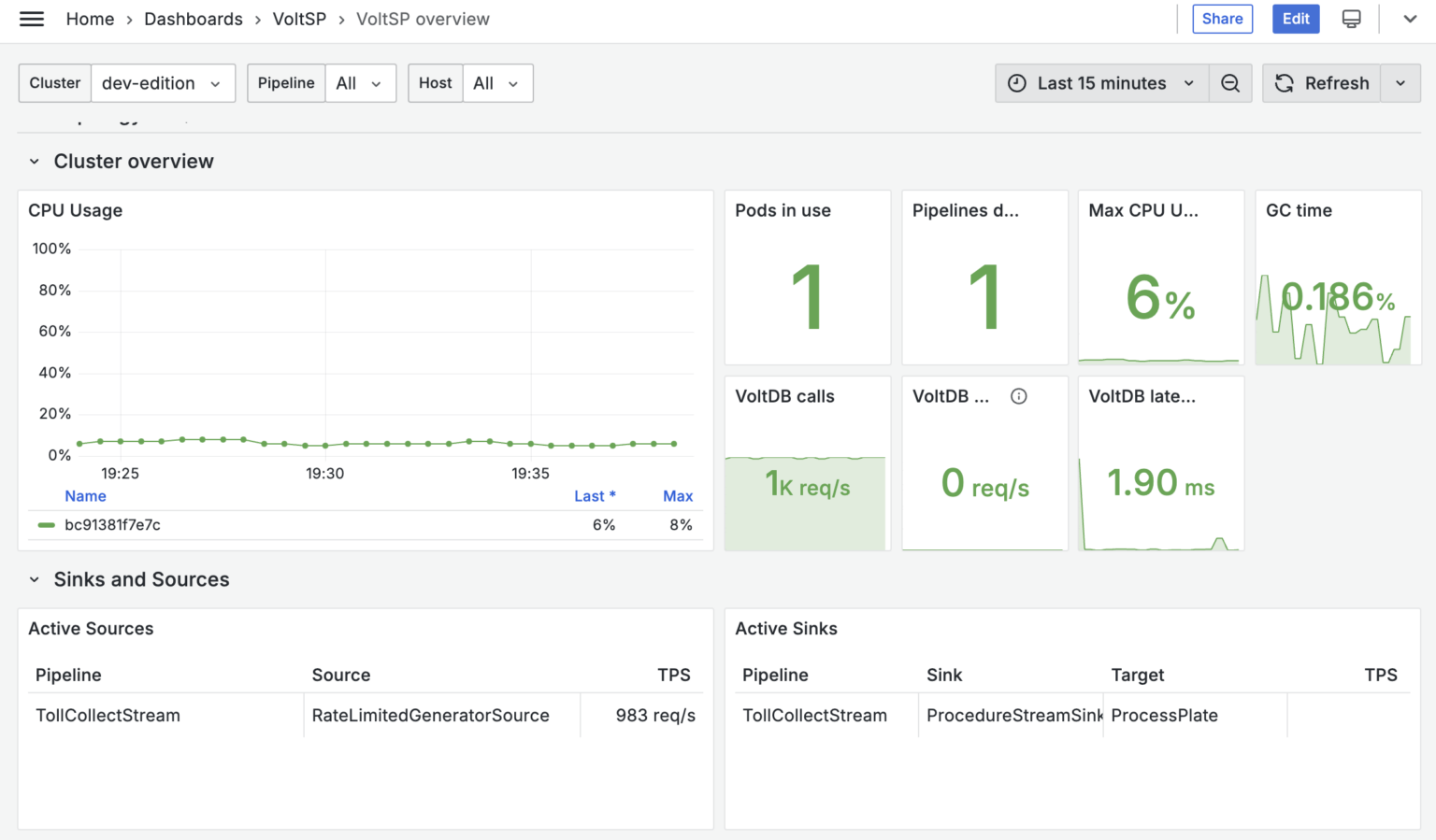This screenshot has height=840, width=1436.
Task: Collapse the Sinks and Sources section
Action: pos(34,579)
